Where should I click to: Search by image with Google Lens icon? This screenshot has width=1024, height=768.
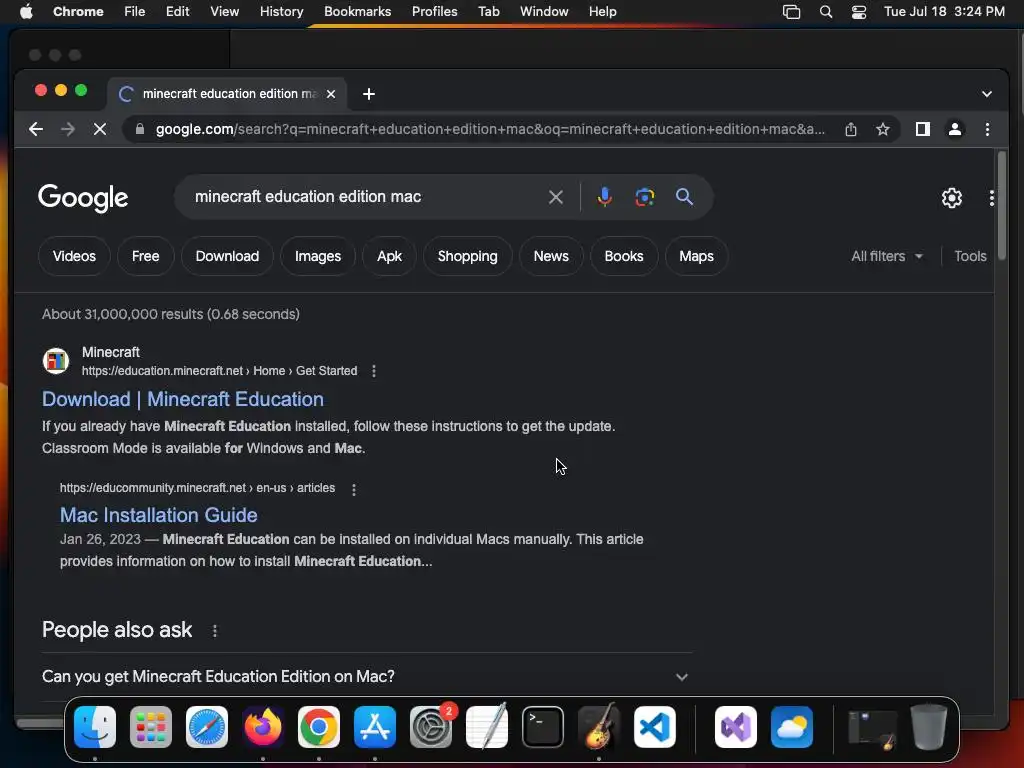tap(645, 197)
